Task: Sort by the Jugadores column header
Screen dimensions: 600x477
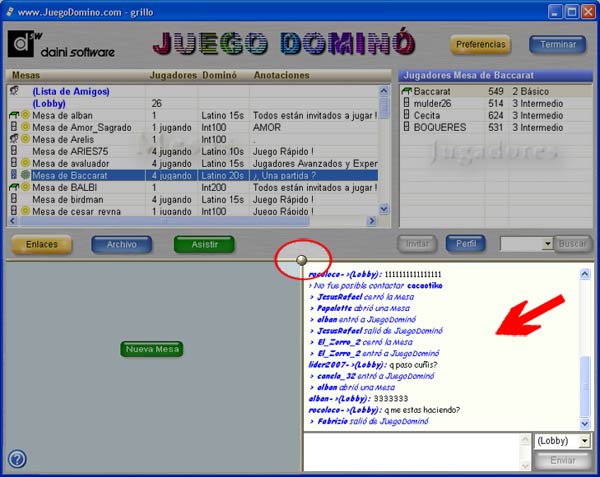Action: click(x=173, y=75)
